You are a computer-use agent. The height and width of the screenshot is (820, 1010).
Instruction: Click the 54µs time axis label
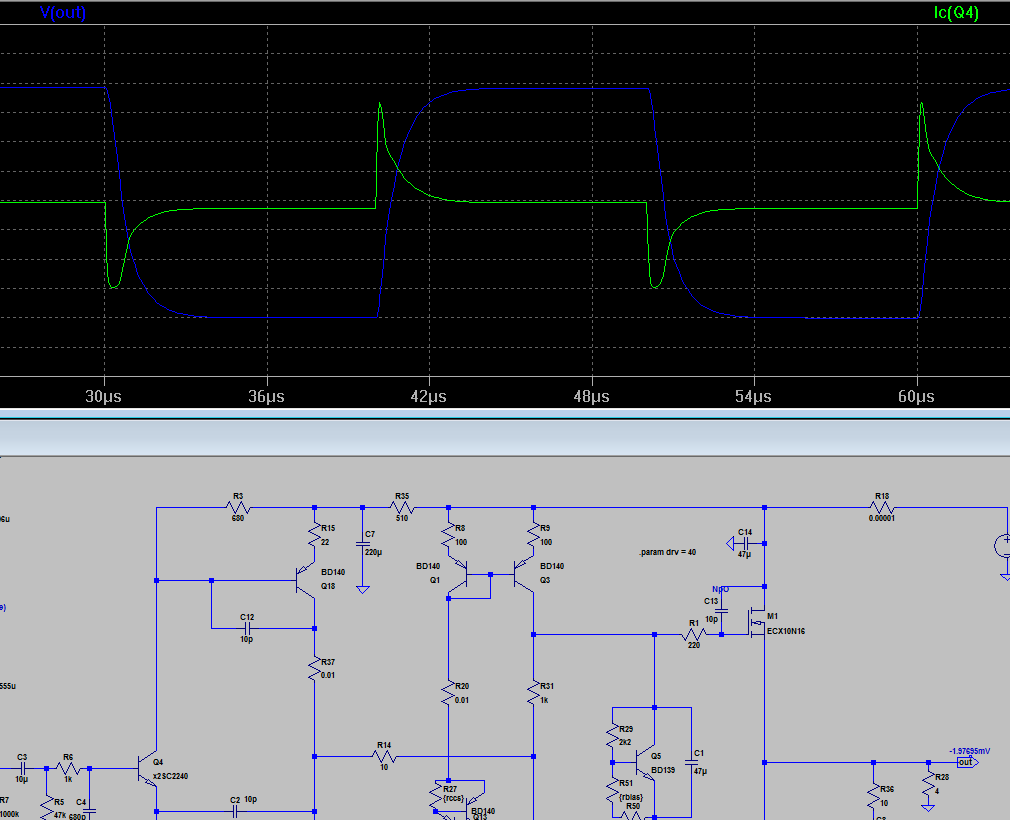click(x=754, y=396)
